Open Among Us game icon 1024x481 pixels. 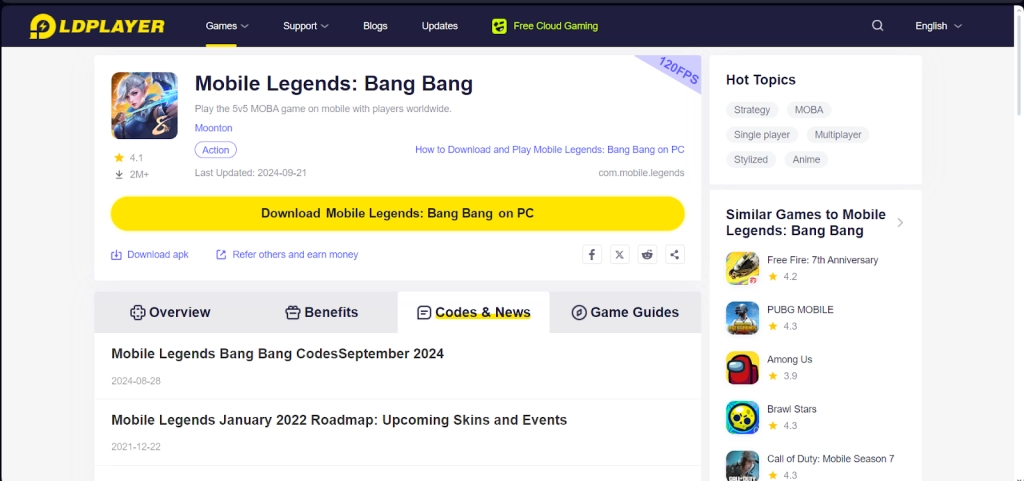743,367
